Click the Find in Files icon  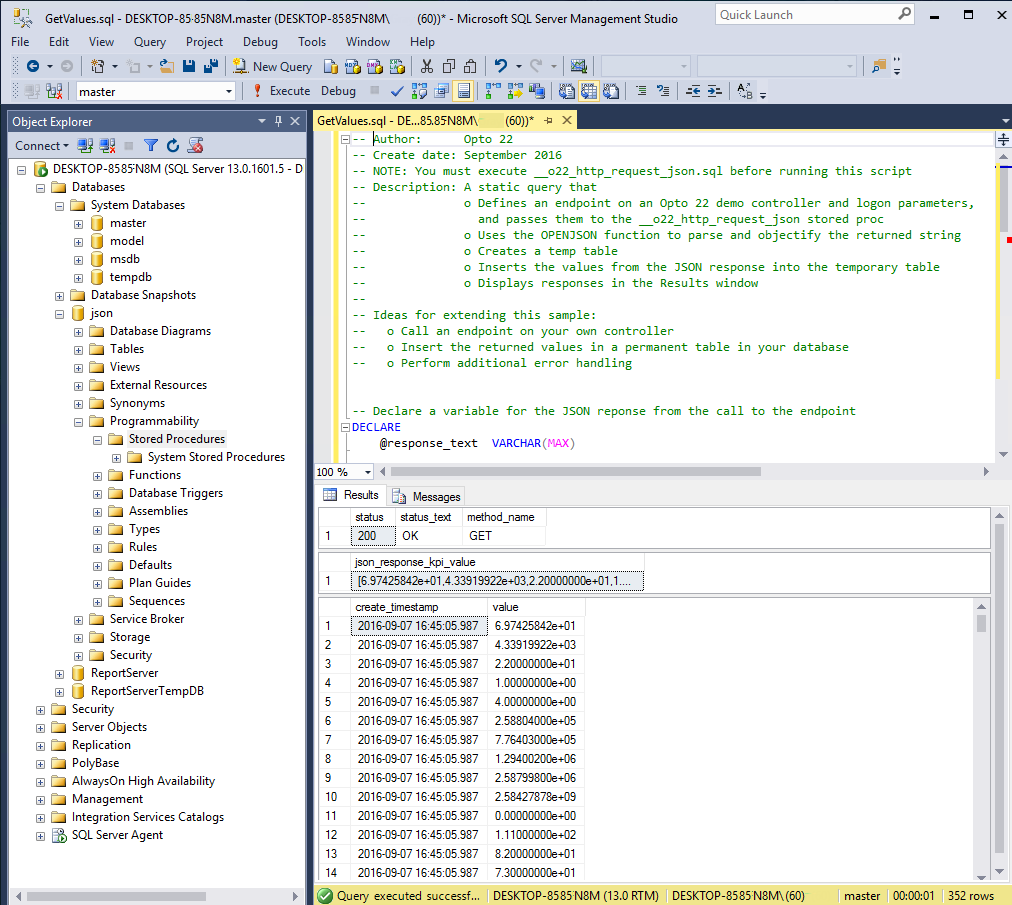point(879,66)
